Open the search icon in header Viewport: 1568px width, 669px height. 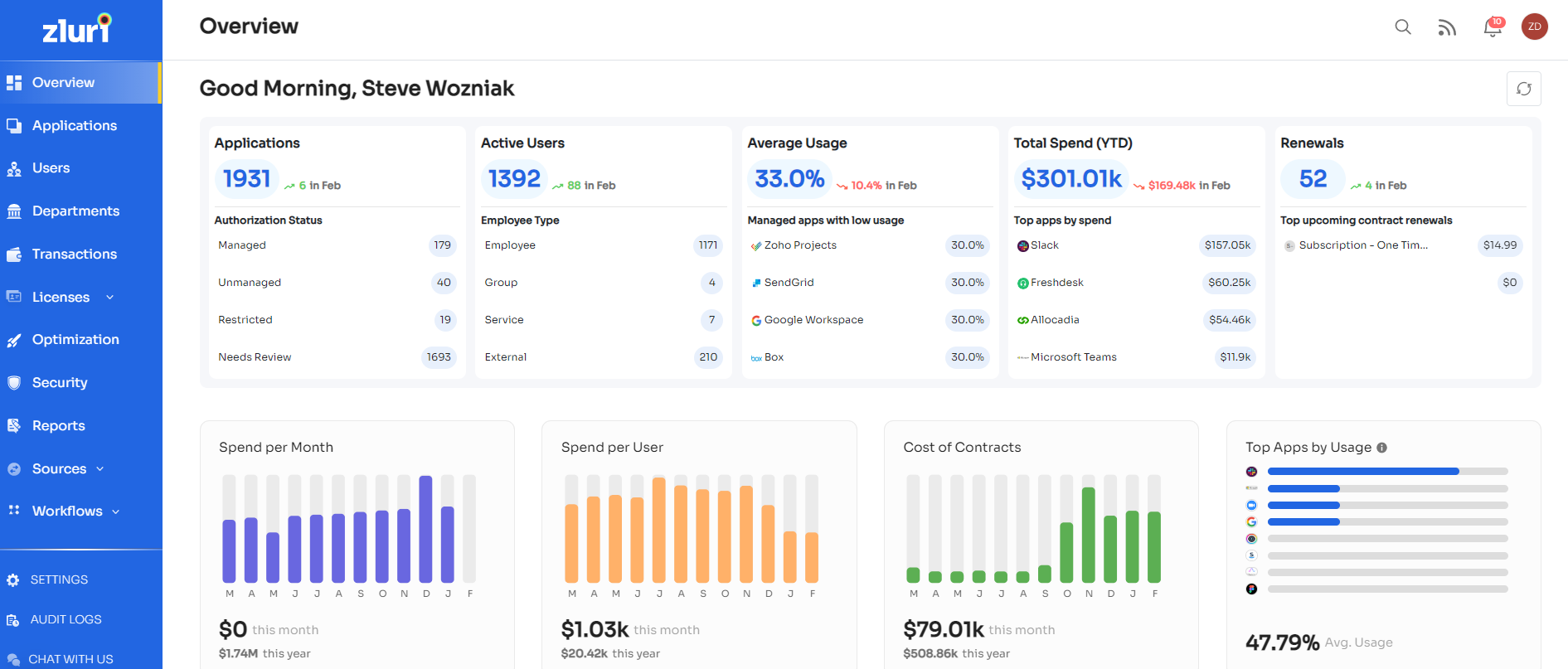click(1403, 27)
